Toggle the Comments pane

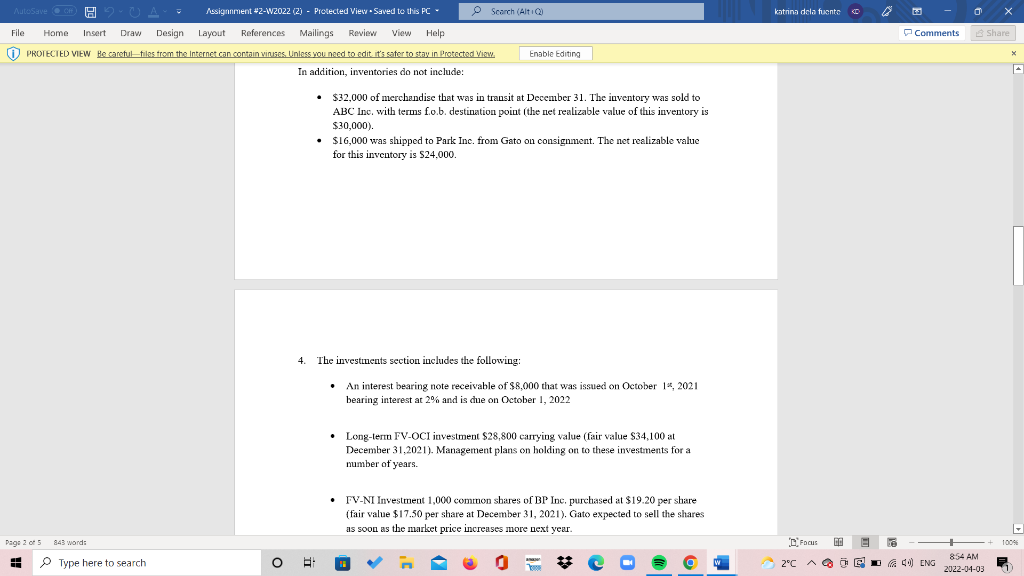coord(930,32)
